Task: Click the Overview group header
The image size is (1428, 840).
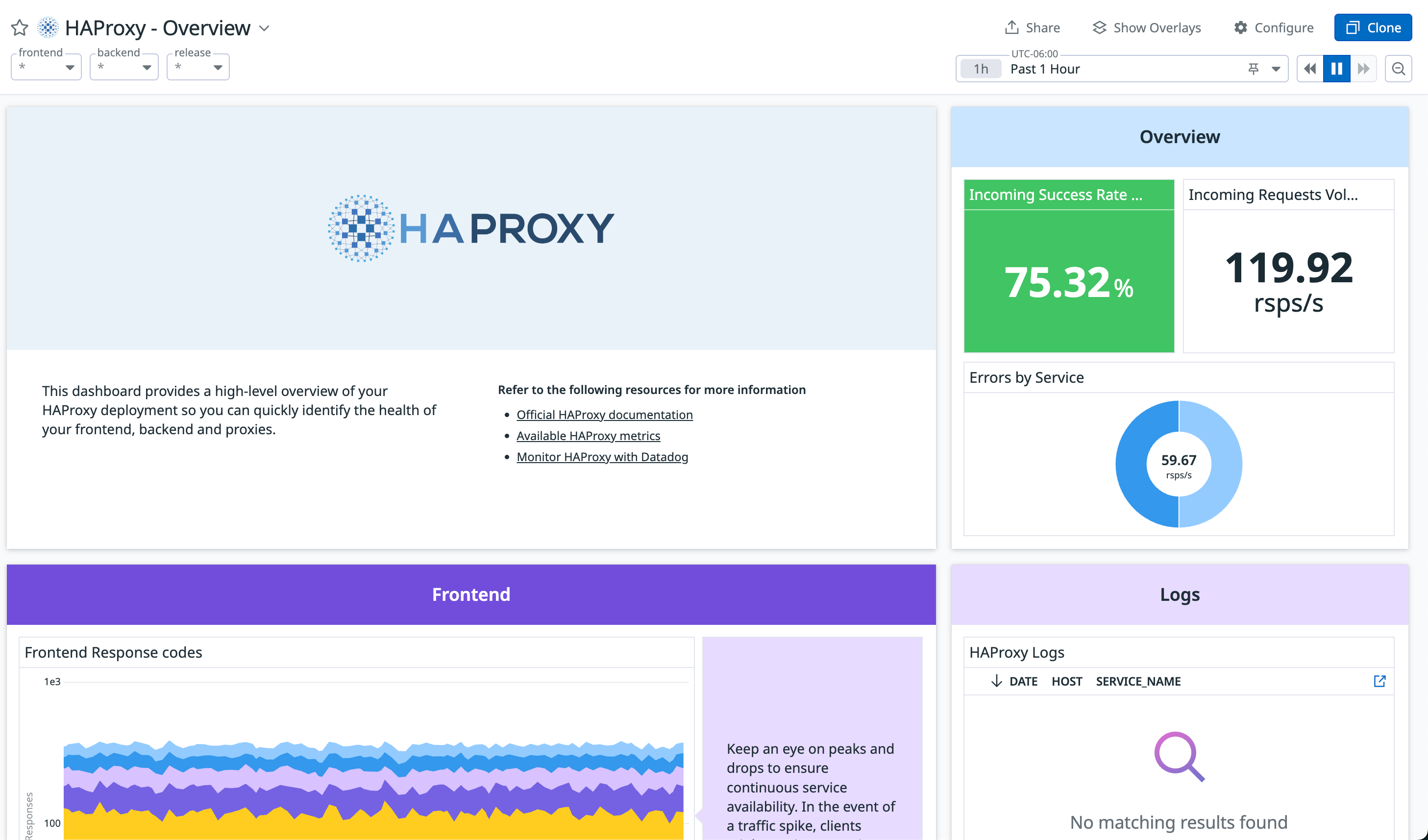Action: pos(1180,137)
